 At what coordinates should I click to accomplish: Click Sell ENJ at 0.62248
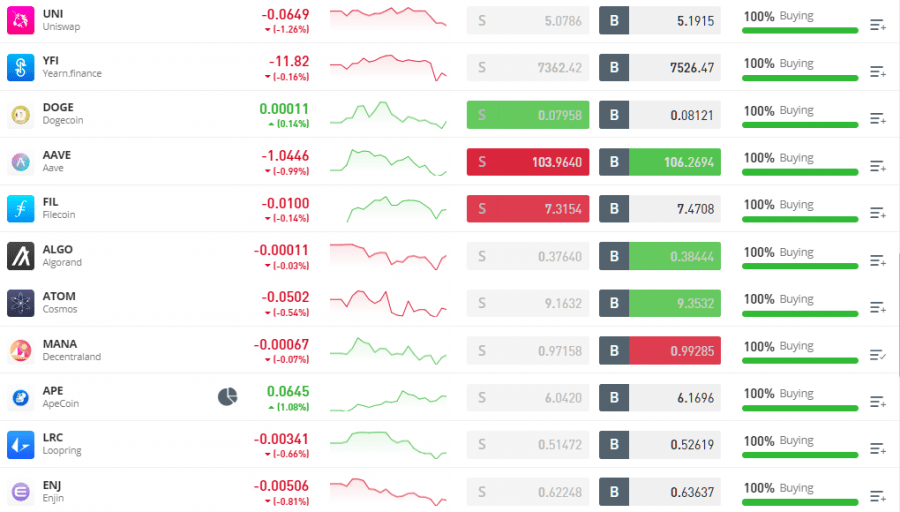tap(528, 492)
